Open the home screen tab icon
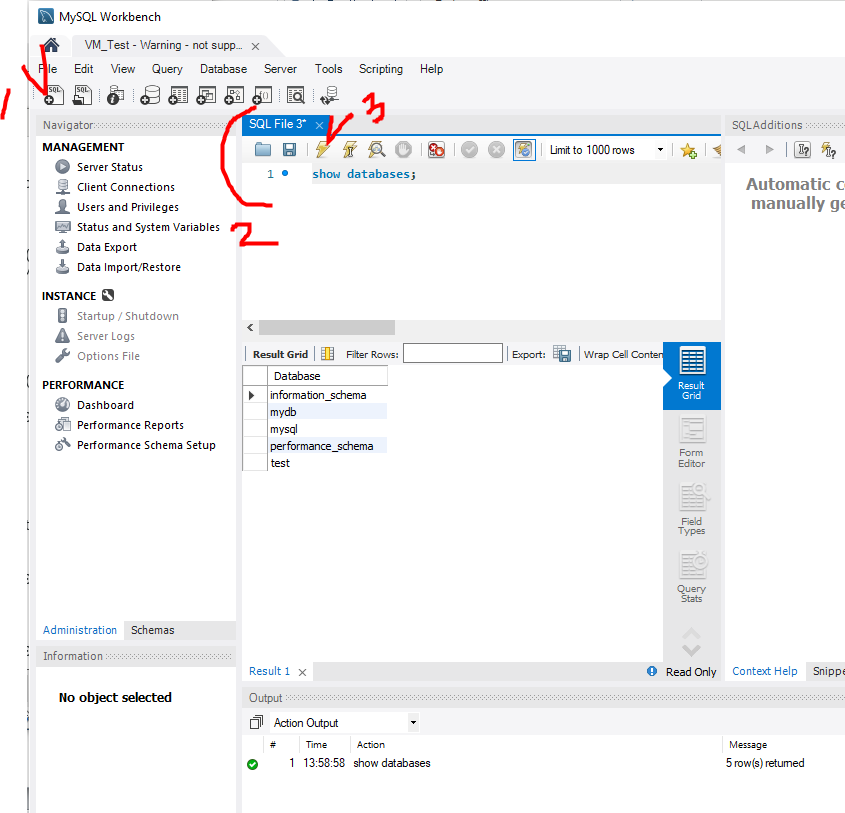 click(x=51, y=45)
